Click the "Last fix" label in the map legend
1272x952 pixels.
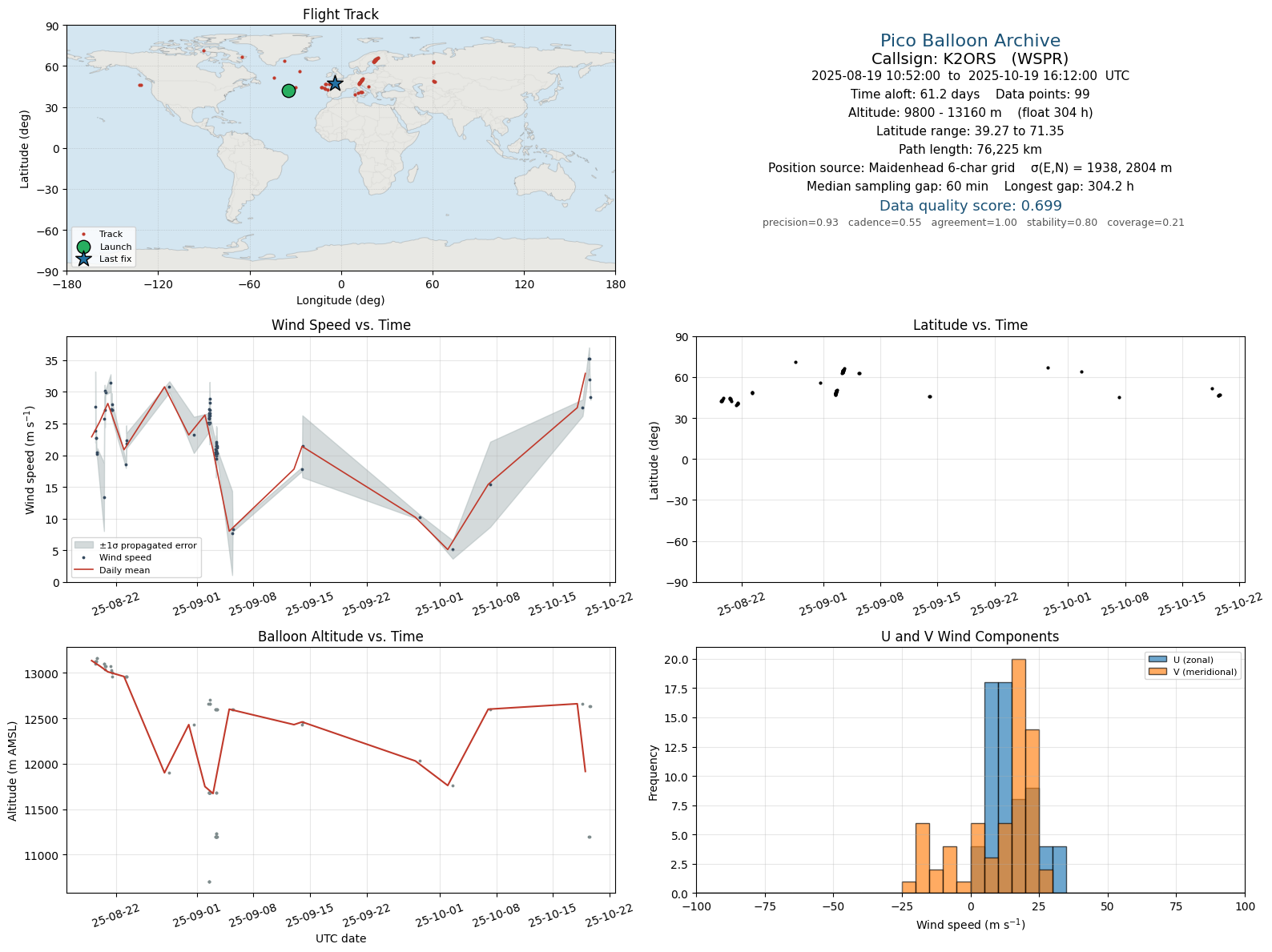click(x=115, y=259)
